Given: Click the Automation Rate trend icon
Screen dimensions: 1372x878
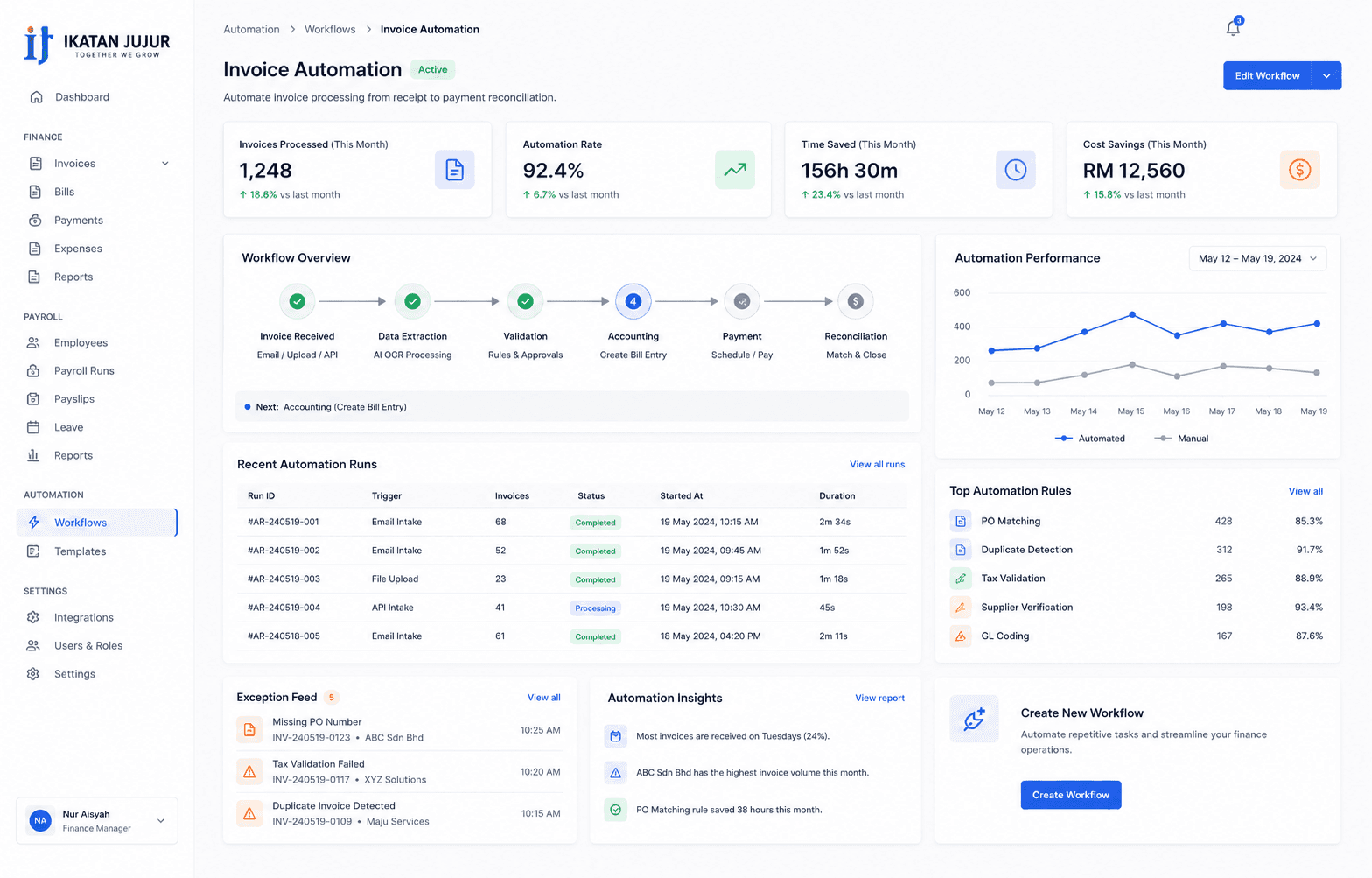Looking at the screenshot, I should point(735,170).
